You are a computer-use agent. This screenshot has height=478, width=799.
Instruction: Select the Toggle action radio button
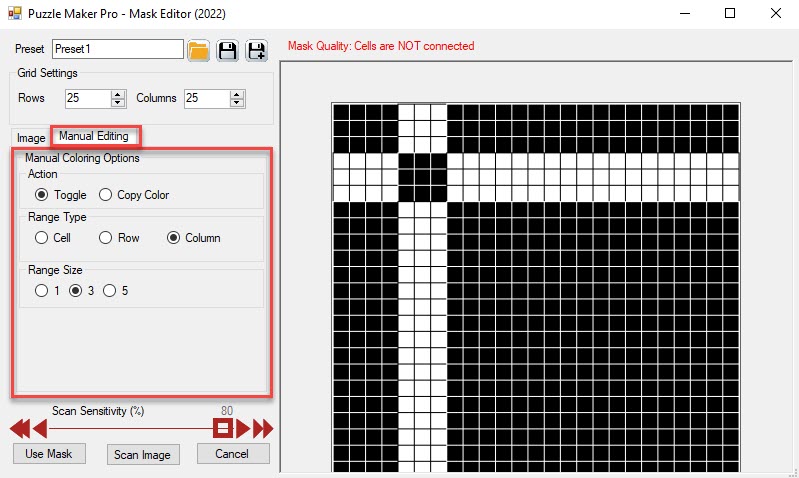[41, 195]
